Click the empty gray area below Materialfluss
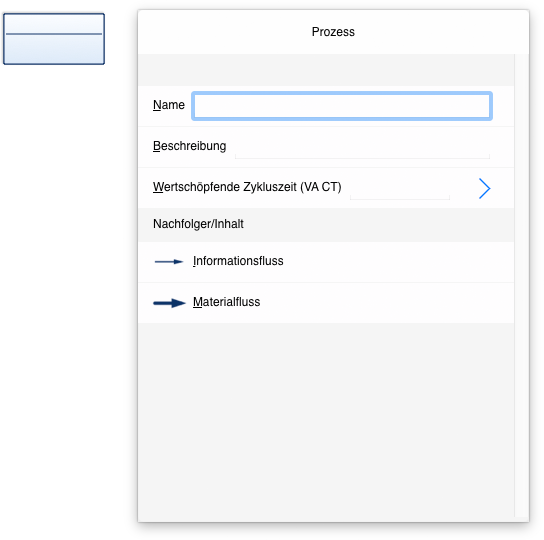 pyautogui.click(x=326, y=420)
